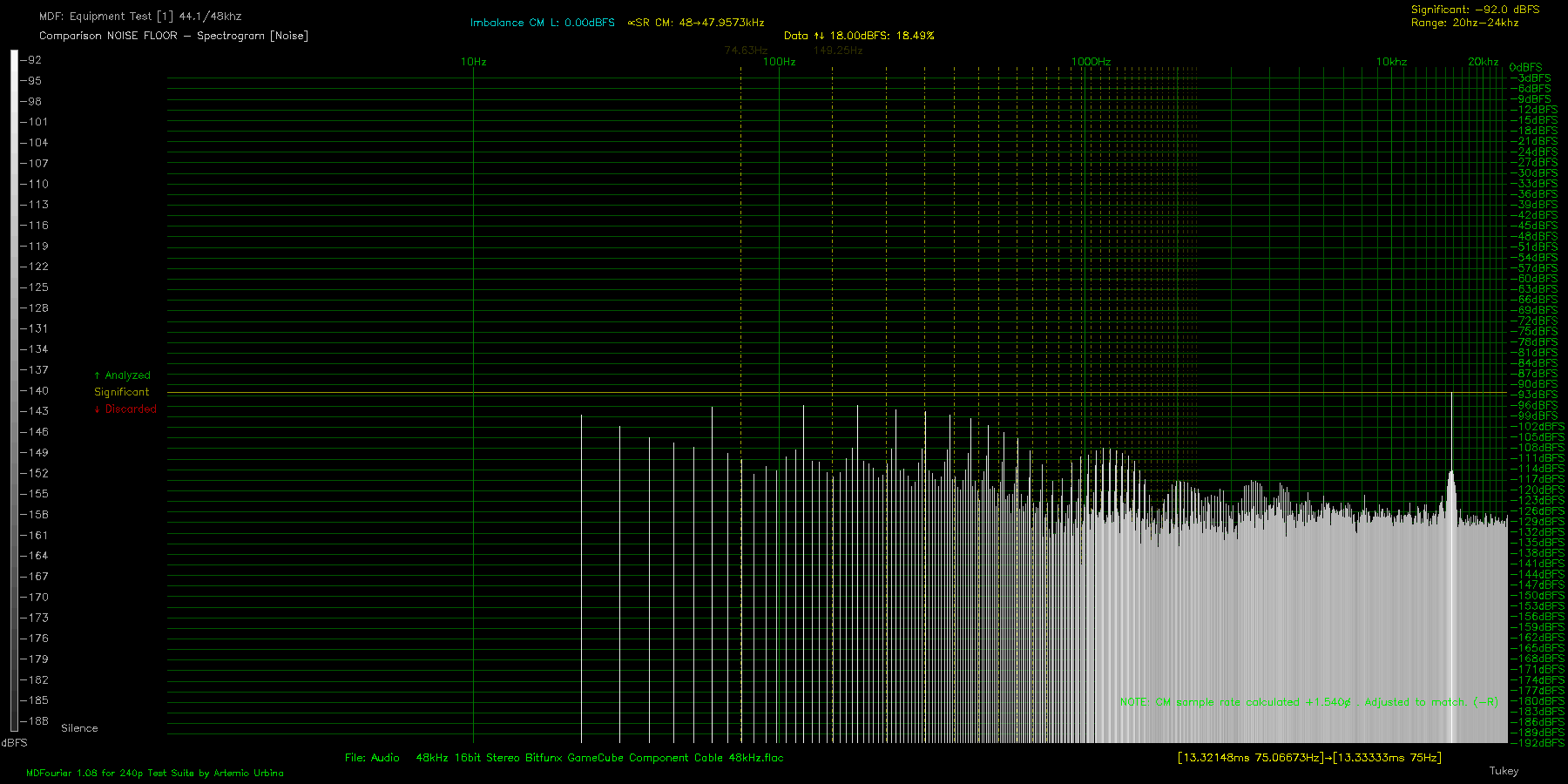Viewport: 1568px width, 784px height.
Task: Select the 'Data 18.00dBFS: 18.49%' readout
Action: coord(858,36)
